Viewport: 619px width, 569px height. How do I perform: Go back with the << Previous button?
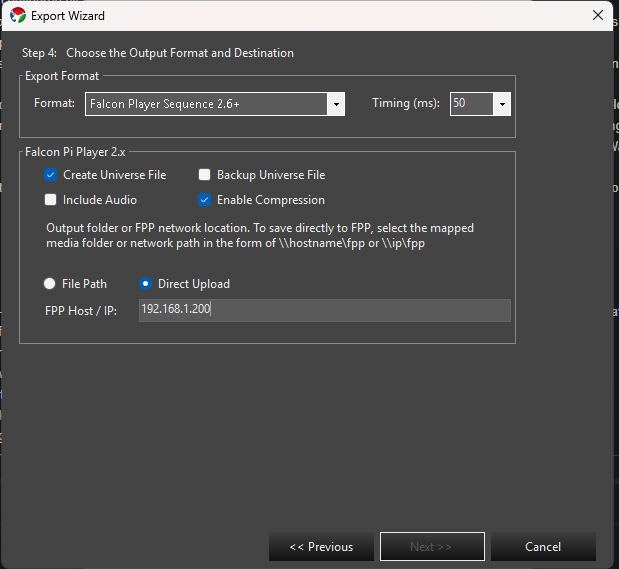[x=321, y=546]
